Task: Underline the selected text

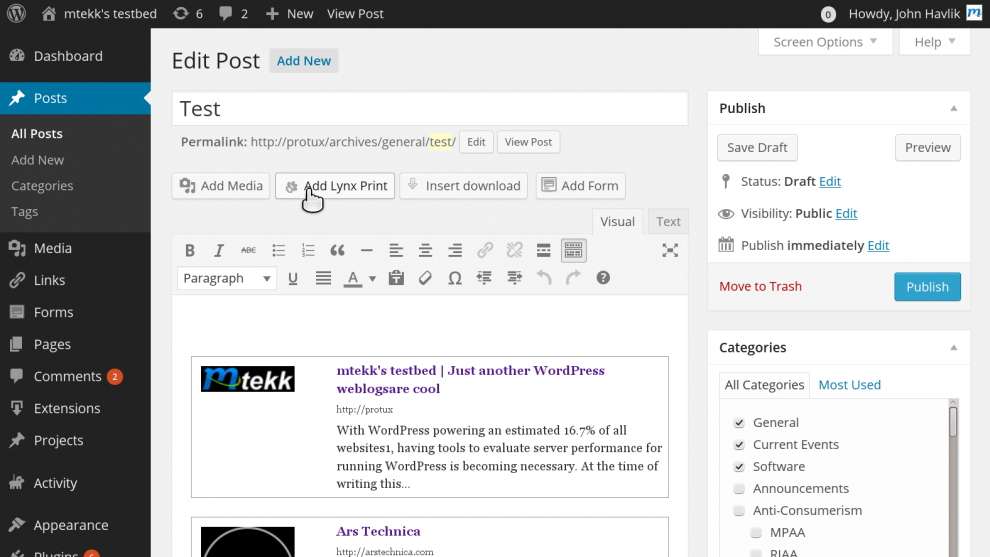Action: pyautogui.click(x=293, y=278)
